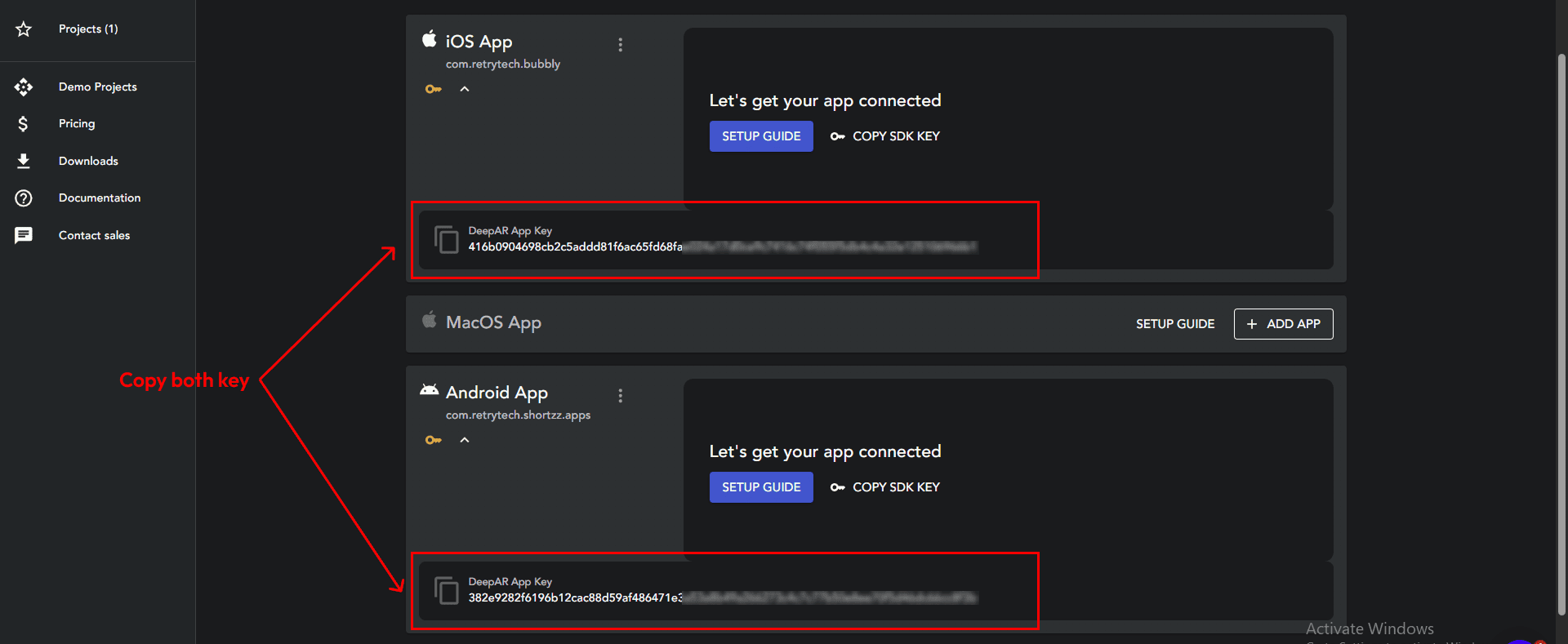Collapse the Android App key section

tap(465, 440)
